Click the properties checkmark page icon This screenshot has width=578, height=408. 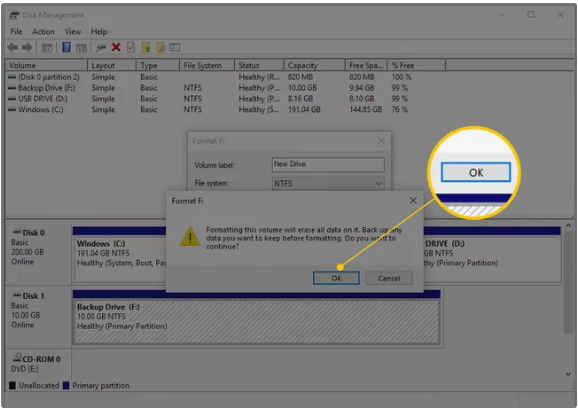click(x=131, y=47)
